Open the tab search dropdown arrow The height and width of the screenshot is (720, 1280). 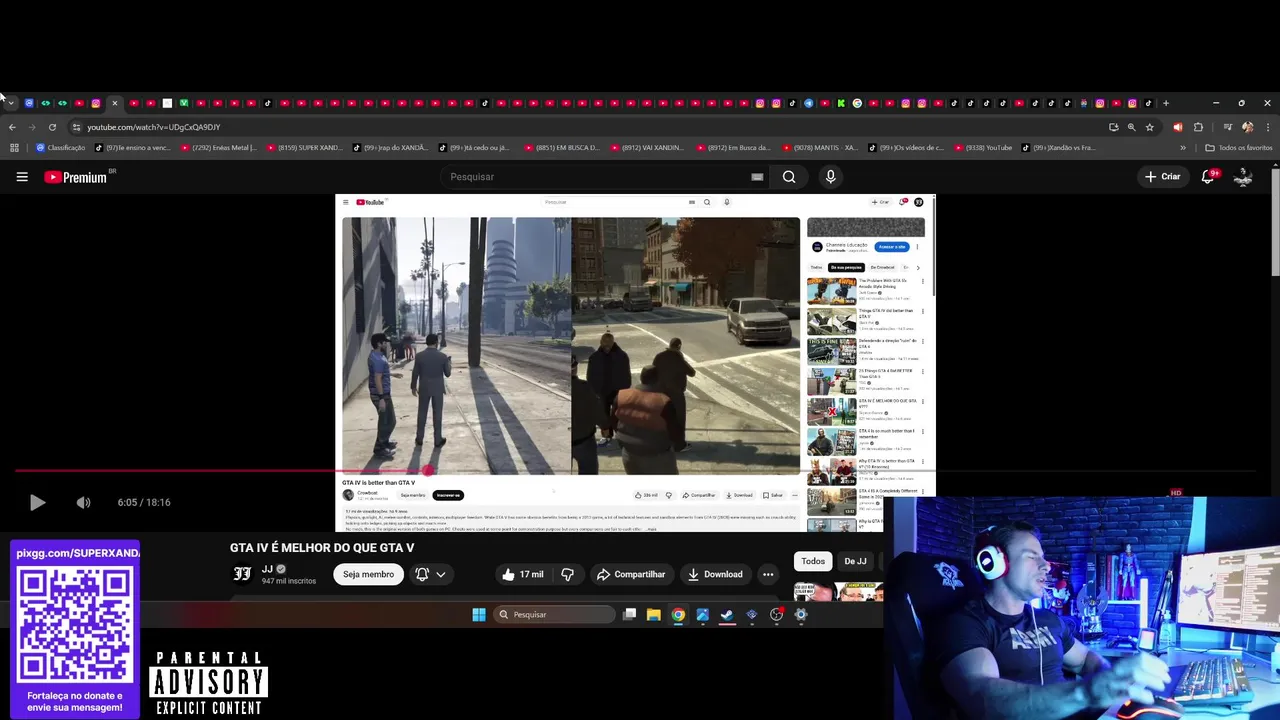click(11, 103)
